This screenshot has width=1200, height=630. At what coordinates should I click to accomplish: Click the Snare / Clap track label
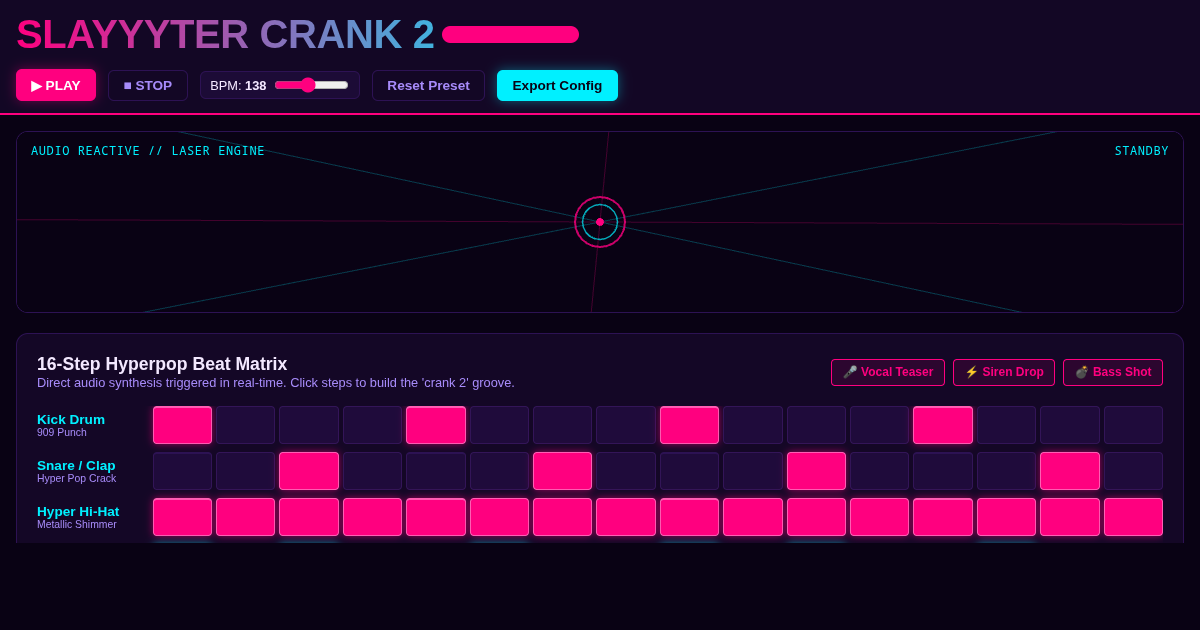[76, 466]
